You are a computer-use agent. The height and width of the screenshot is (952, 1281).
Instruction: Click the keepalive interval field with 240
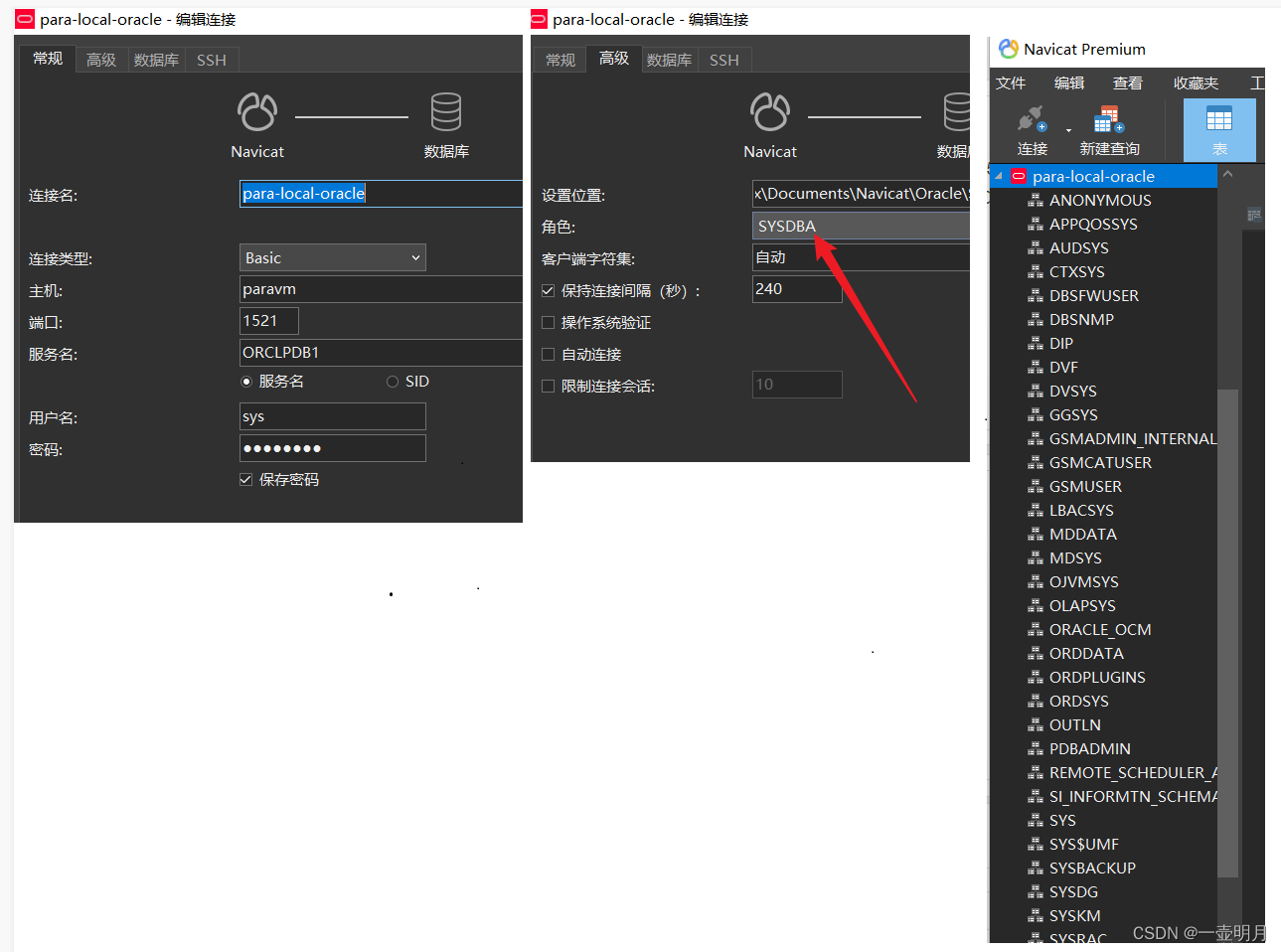tap(797, 289)
